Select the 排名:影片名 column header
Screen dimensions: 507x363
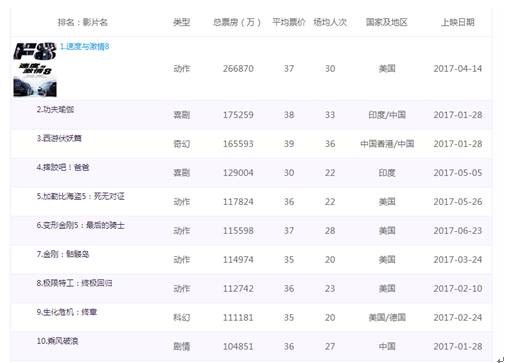pyautogui.click(x=83, y=22)
